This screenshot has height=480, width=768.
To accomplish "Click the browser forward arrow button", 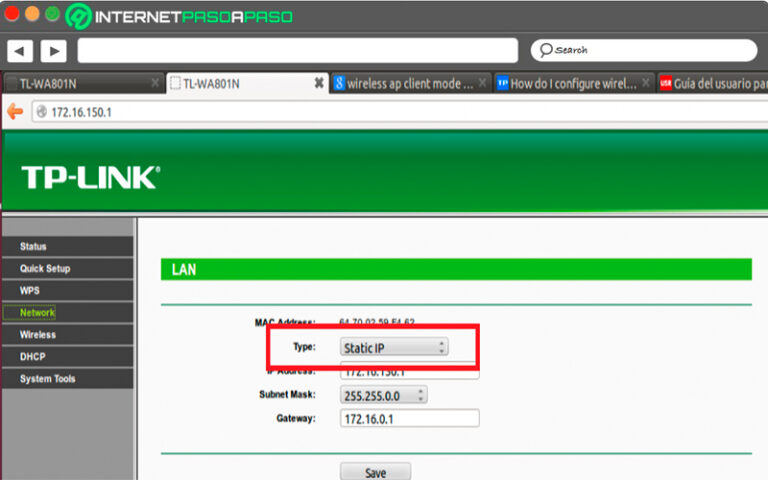I will tap(53, 51).
